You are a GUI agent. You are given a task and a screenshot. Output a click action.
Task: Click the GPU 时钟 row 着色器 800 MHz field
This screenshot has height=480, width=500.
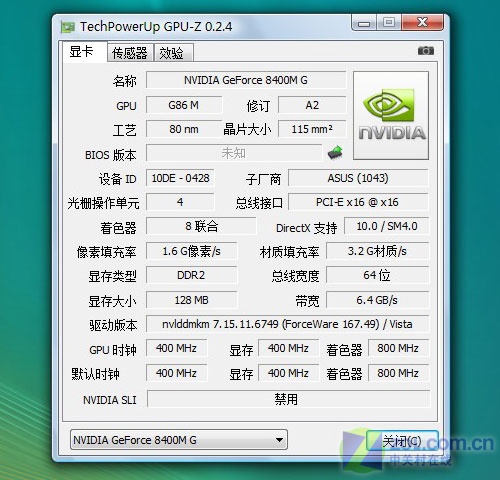click(398, 348)
